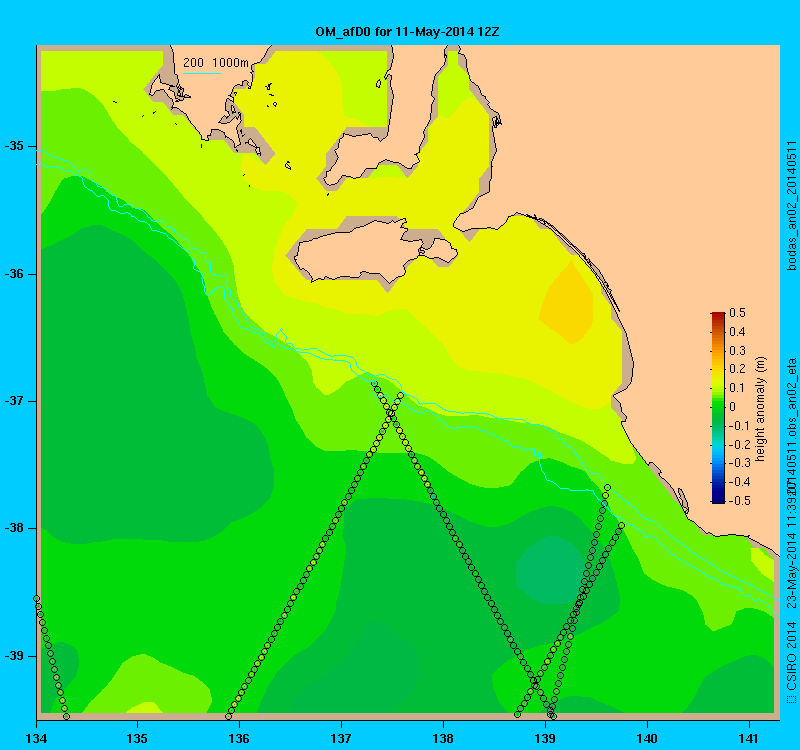Viewport: 800px width, 750px height.
Task: Click the longitude tick label 134
Action: pos(36,738)
